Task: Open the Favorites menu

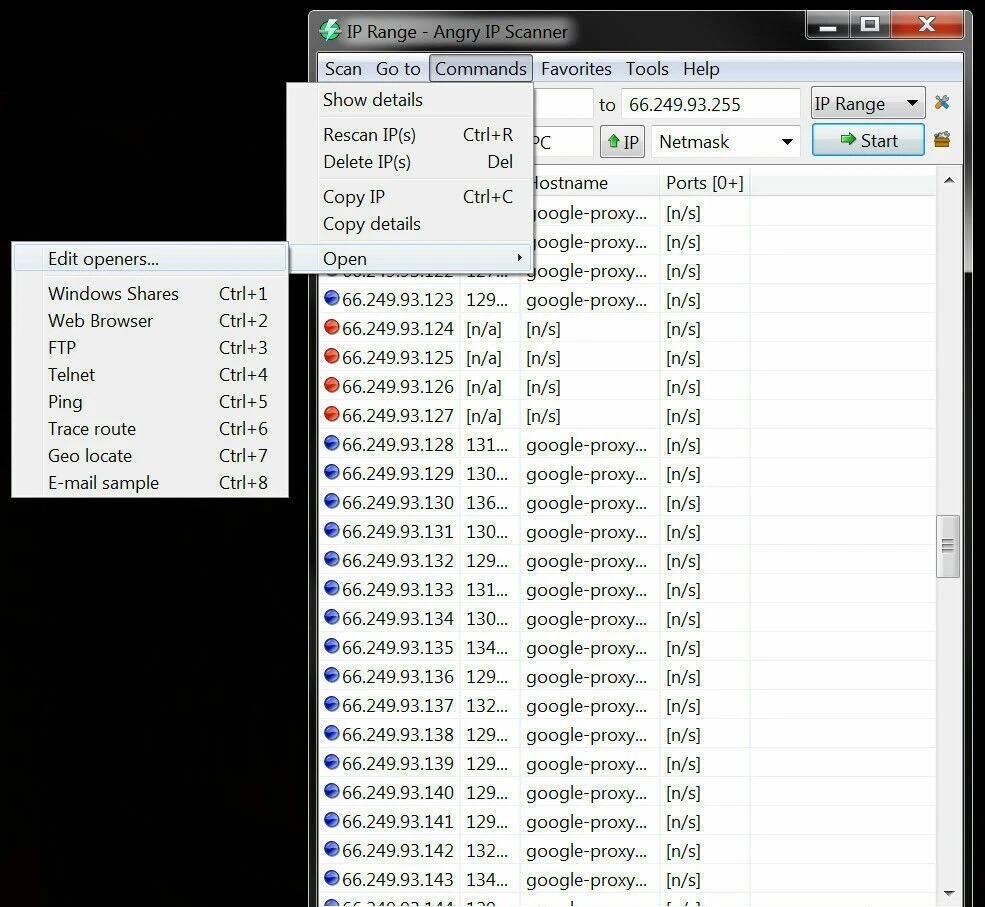Action: tap(576, 68)
